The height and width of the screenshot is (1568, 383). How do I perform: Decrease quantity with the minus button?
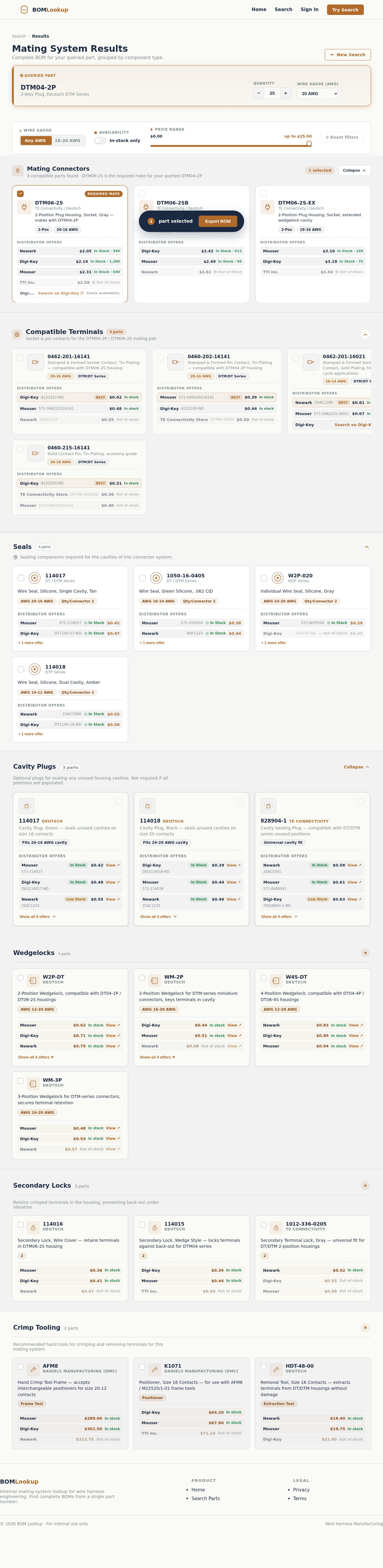[259, 93]
